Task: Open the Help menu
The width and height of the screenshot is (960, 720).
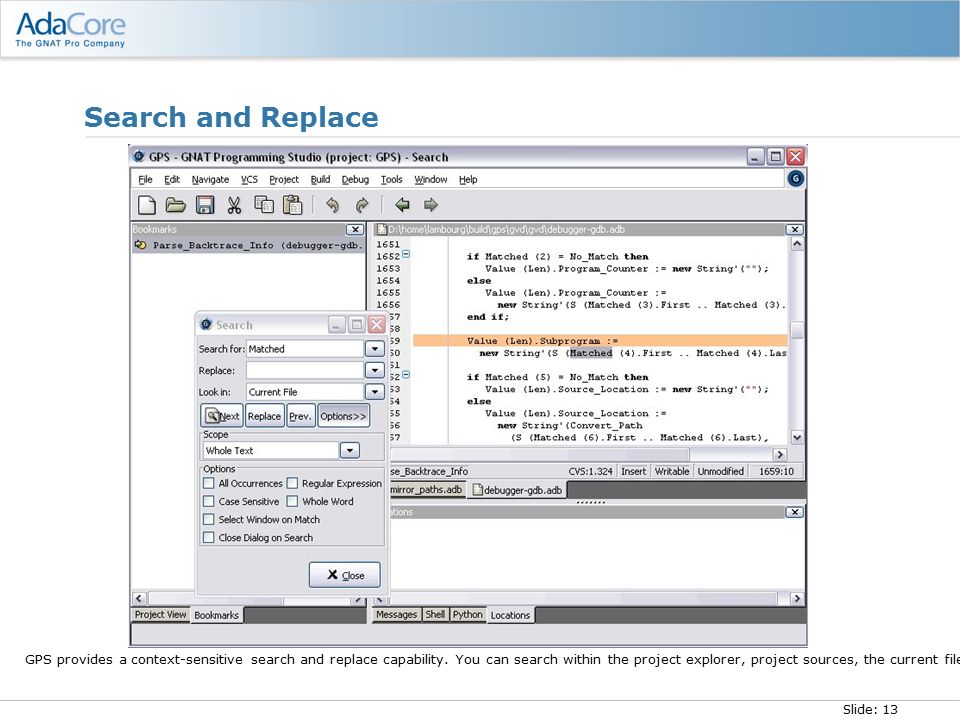Action: click(468, 179)
